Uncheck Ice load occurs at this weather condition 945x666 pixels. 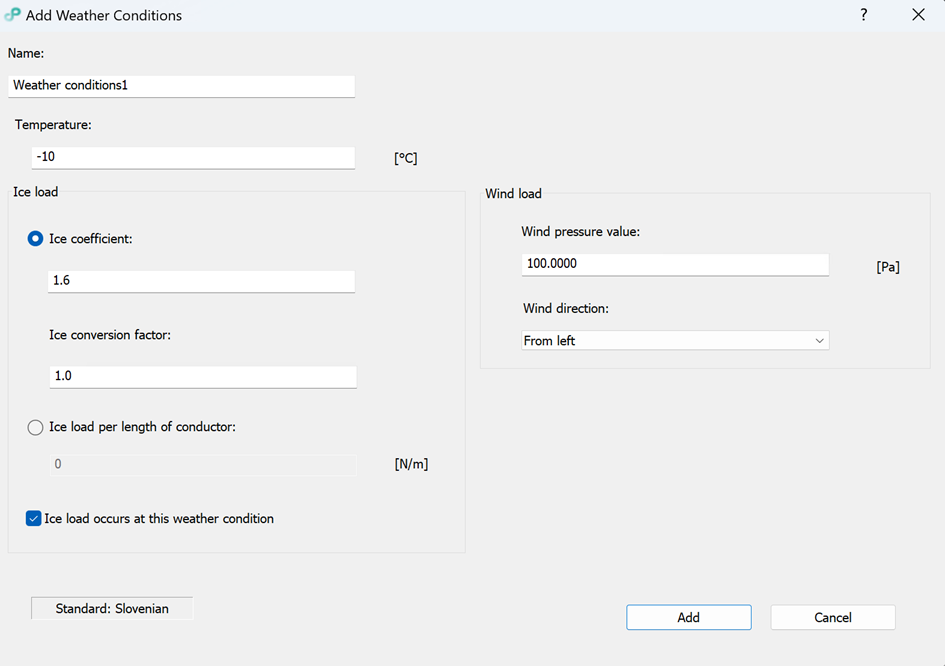[x=34, y=519]
